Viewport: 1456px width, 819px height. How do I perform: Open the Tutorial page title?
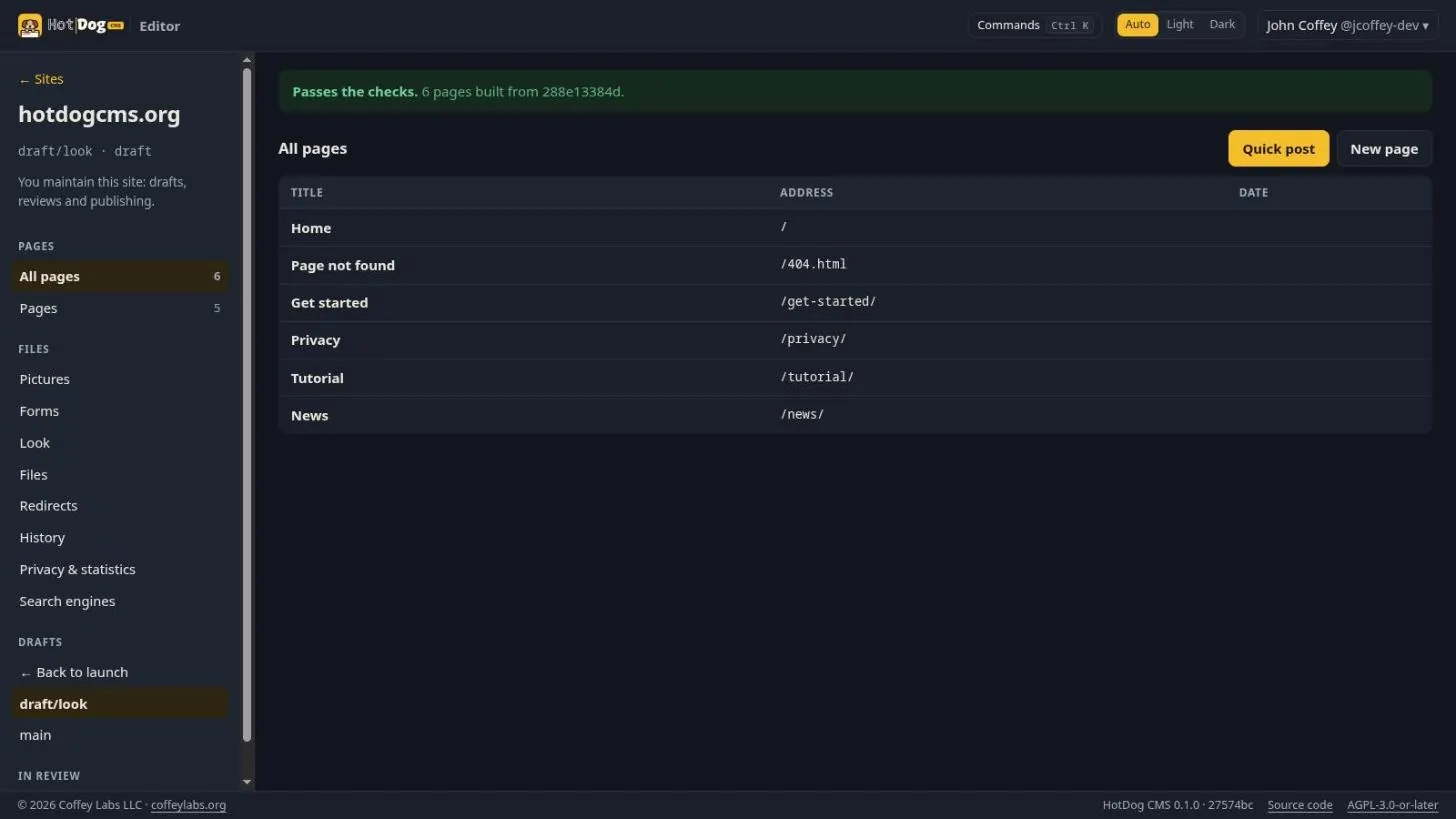pos(317,379)
